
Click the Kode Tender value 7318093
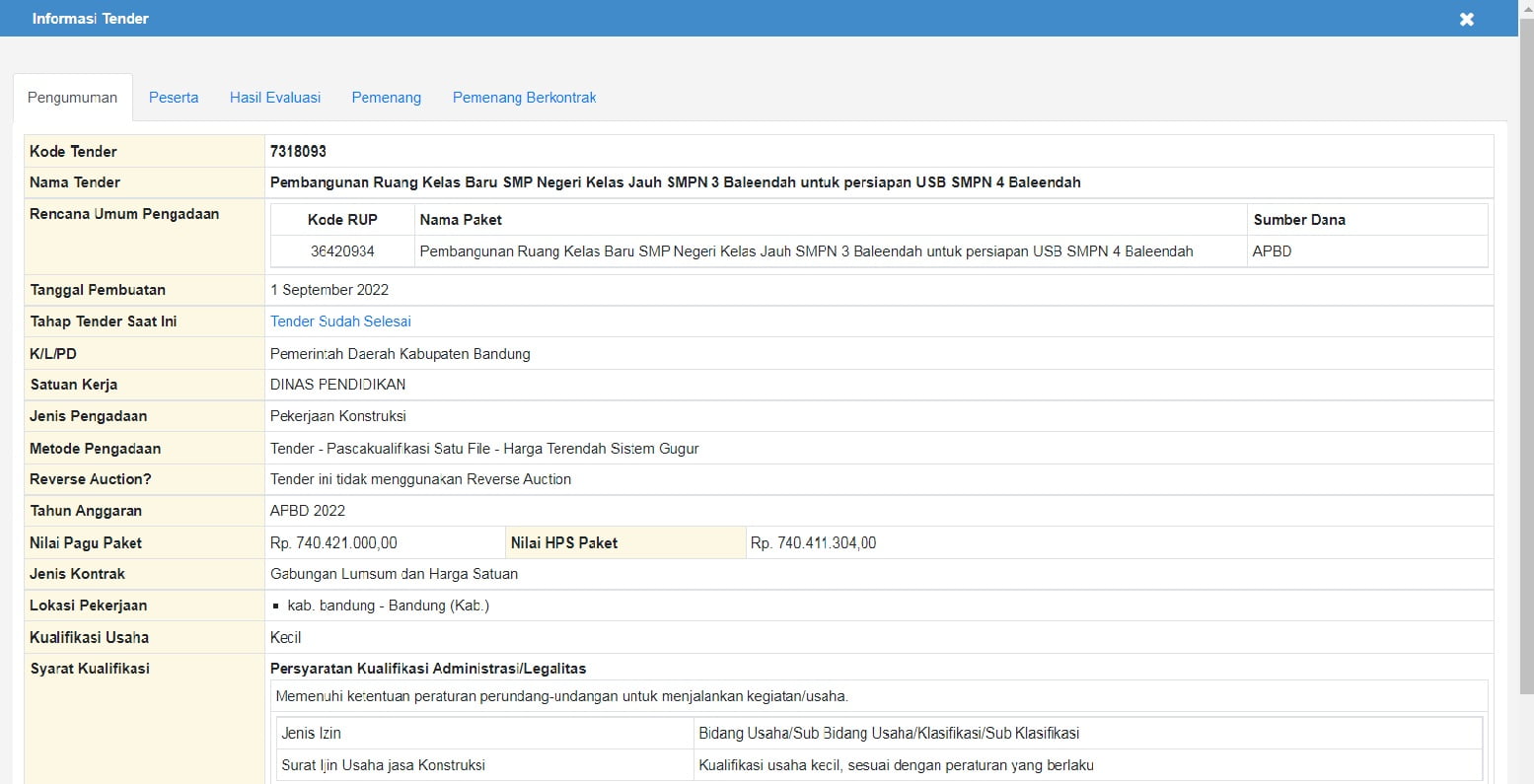coord(298,151)
